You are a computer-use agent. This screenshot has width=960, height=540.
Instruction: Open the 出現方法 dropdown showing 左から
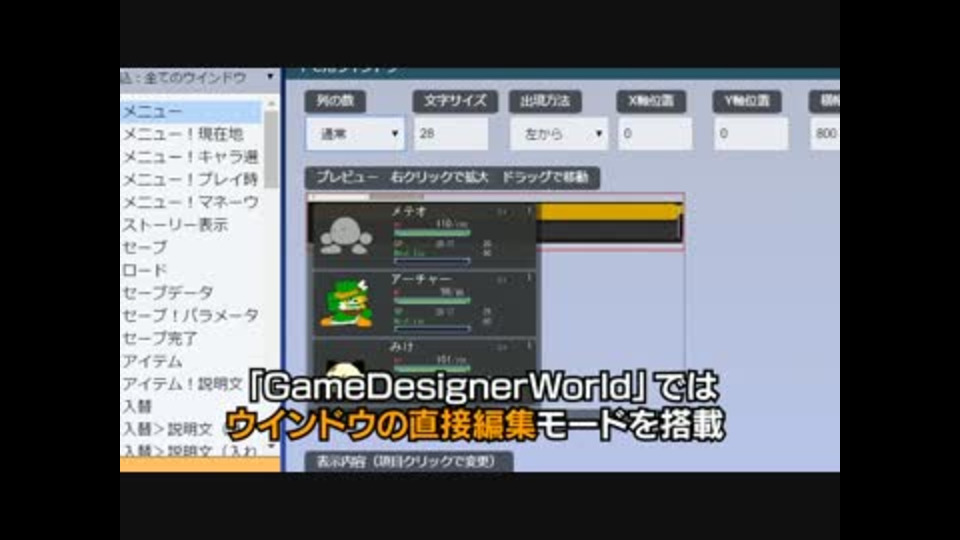[559, 134]
